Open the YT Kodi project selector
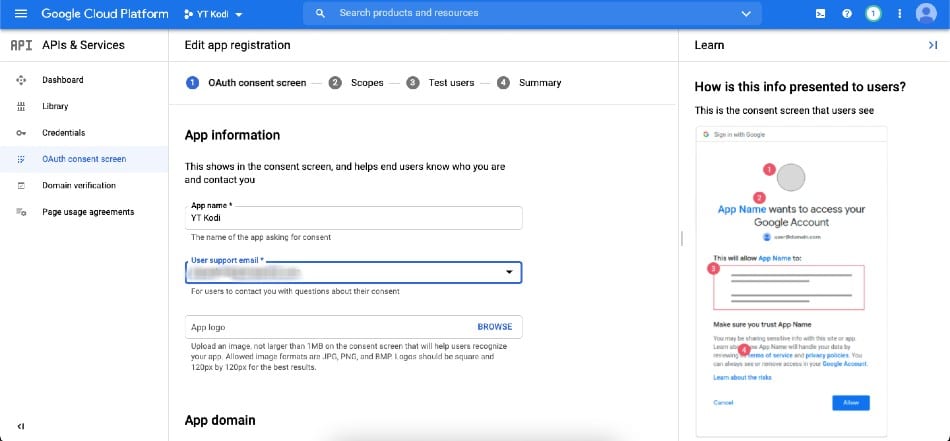This screenshot has width=950, height=441. (x=213, y=14)
